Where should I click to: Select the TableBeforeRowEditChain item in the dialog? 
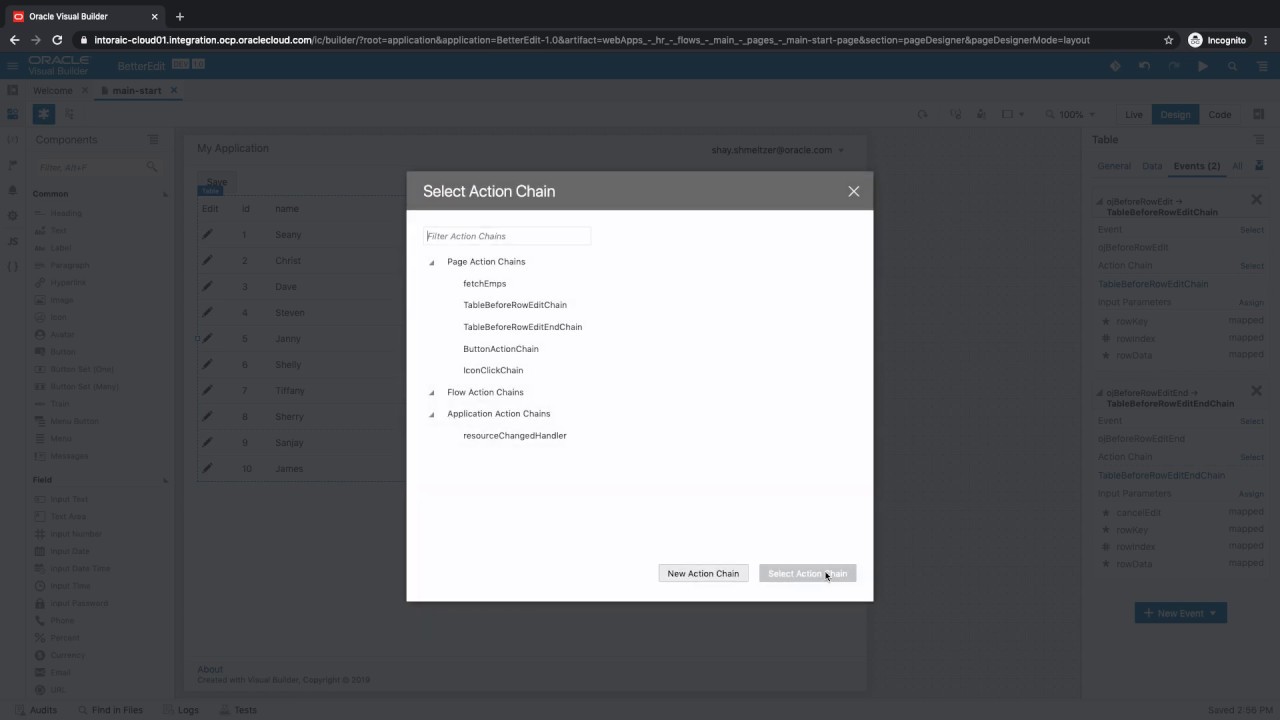point(515,305)
